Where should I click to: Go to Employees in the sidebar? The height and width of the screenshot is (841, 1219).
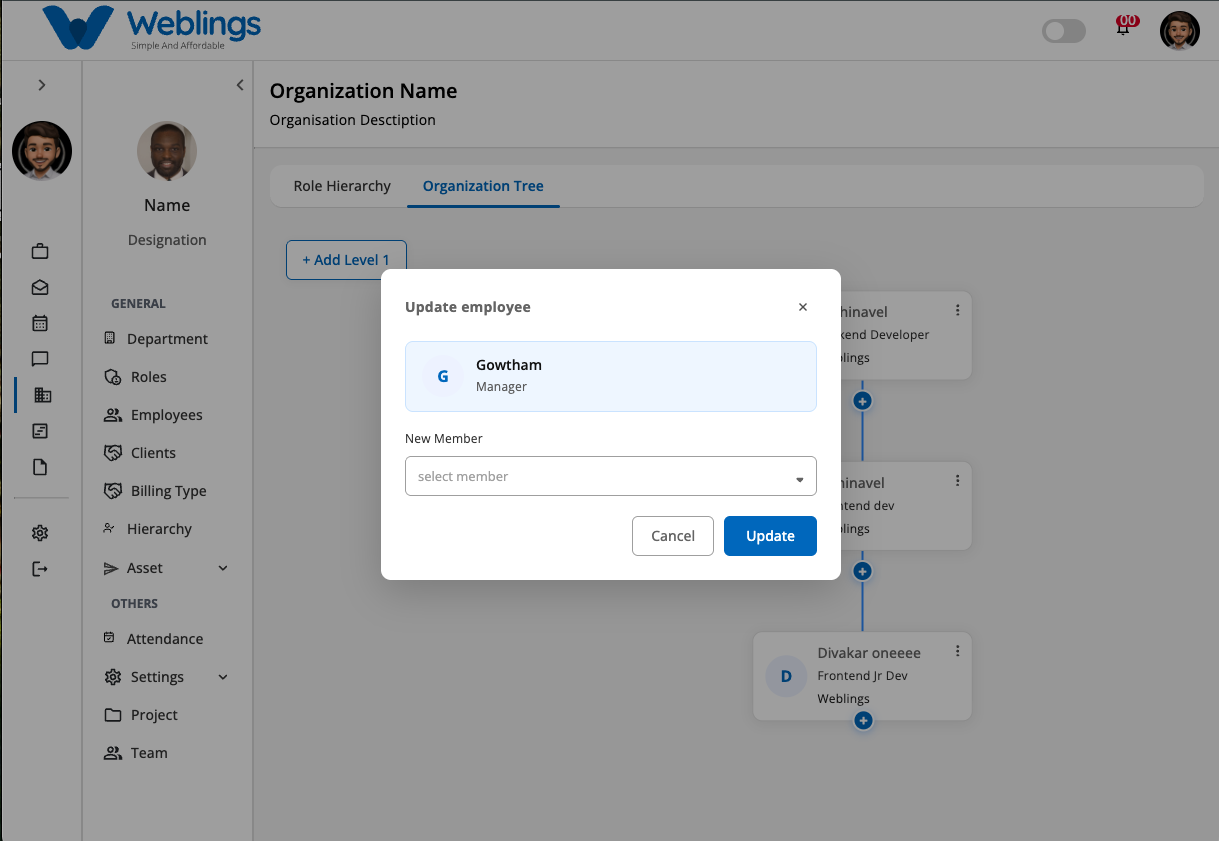153,415
